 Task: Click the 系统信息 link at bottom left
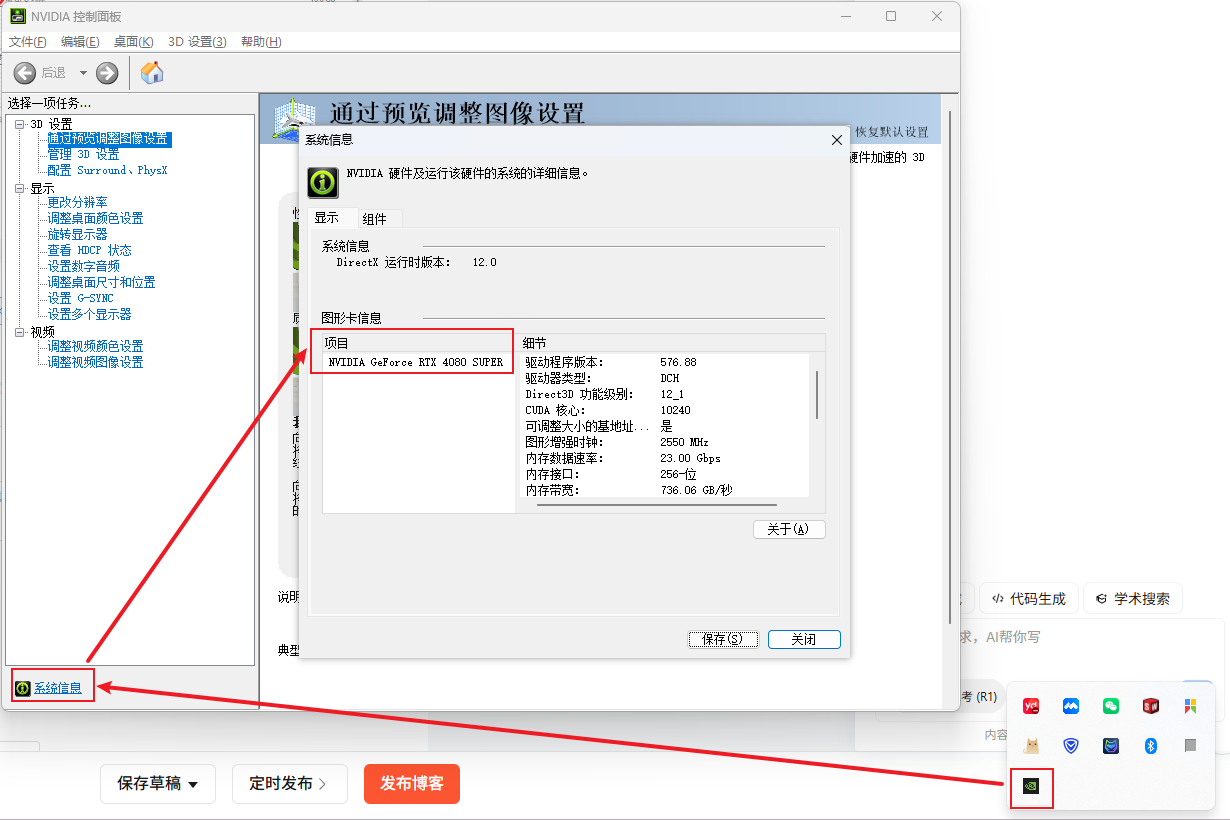tap(58, 688)
